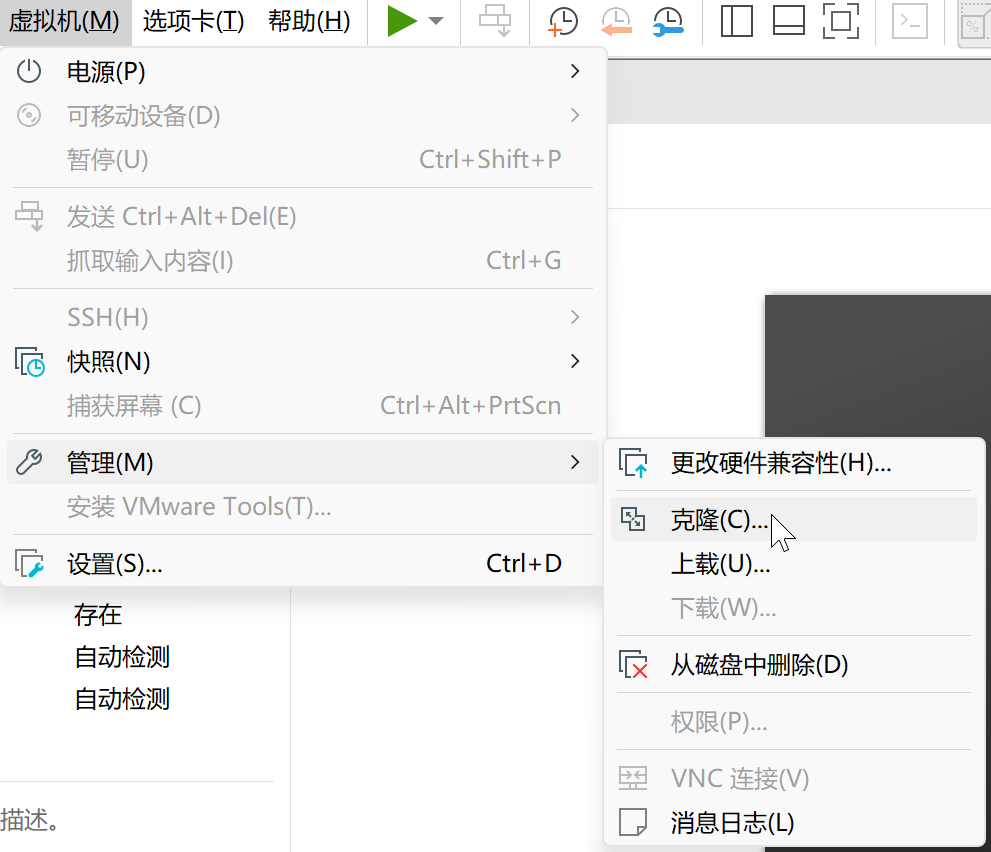The width and height of the screenshot is (991, 852).
Task: Expand the SSH(H) submenu arrow
Action: tap(575, 317)
